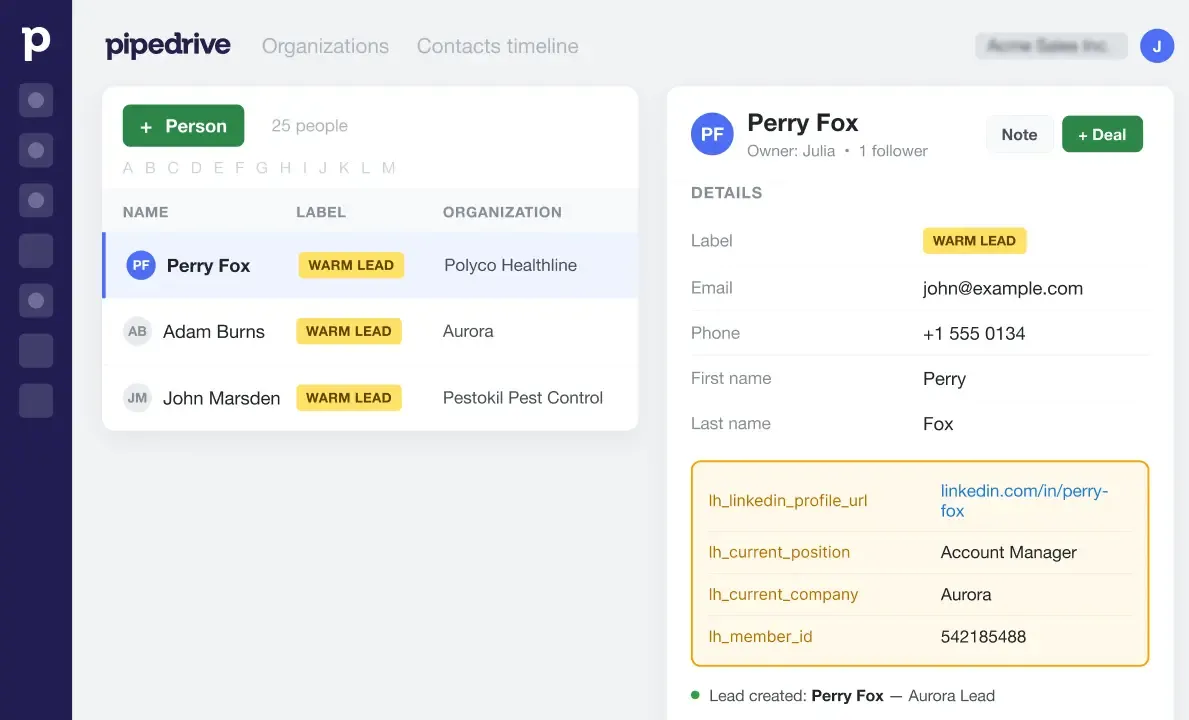The width and height of the screenshot is (1189, 720).
Task: Click the Last name value 'Fox'
Action: [938, 424]
